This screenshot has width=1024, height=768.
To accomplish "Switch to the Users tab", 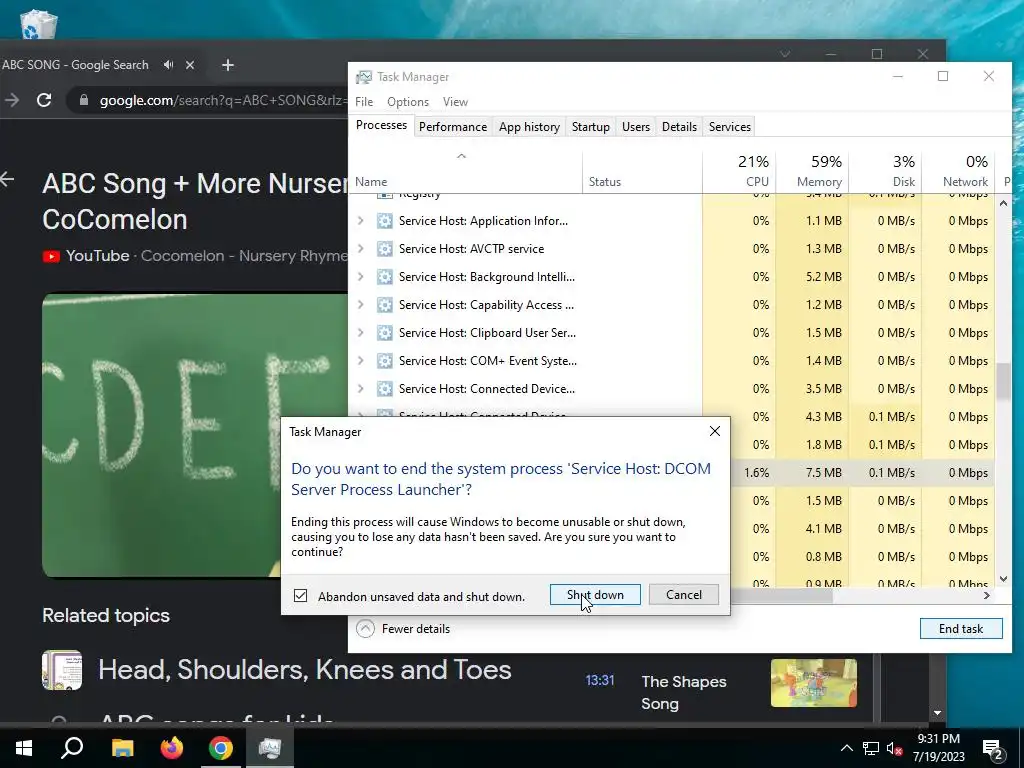I will click(635, 127).
